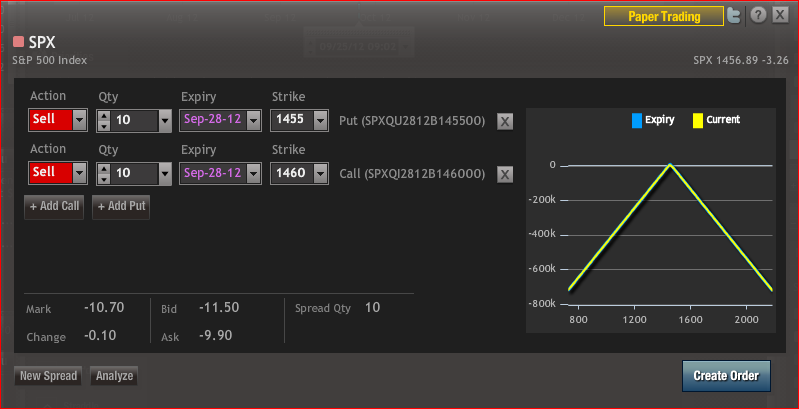799x409 pixels.
Task: Click the Twitter bird icon
Action: pyautogui.click(x=734, y=16)
